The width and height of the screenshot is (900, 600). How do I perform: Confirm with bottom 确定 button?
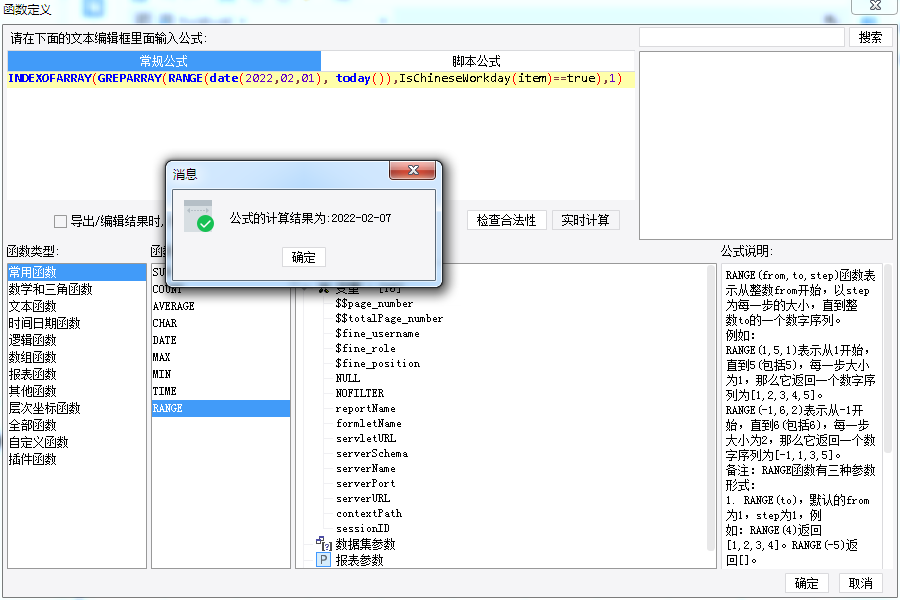tap(806, 583)
